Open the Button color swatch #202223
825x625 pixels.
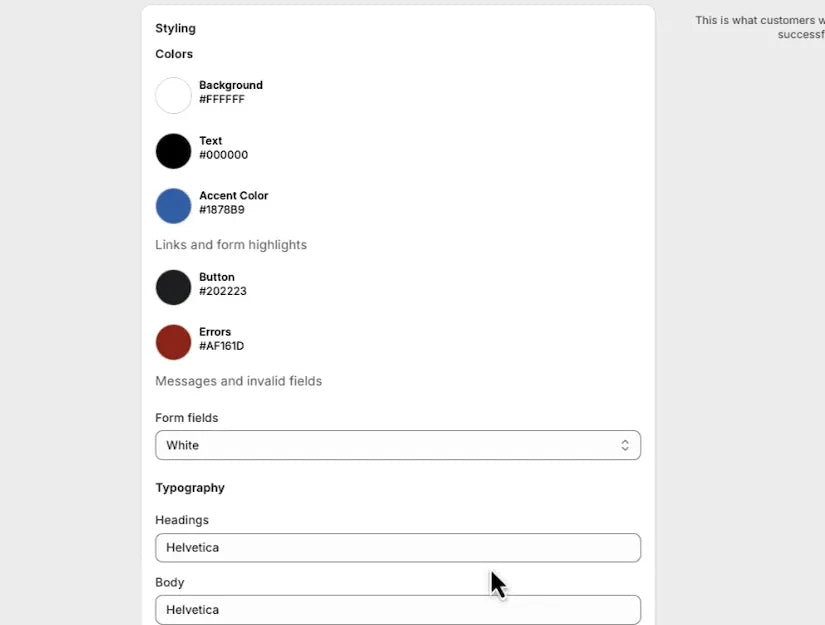click(x=173, y=287)
